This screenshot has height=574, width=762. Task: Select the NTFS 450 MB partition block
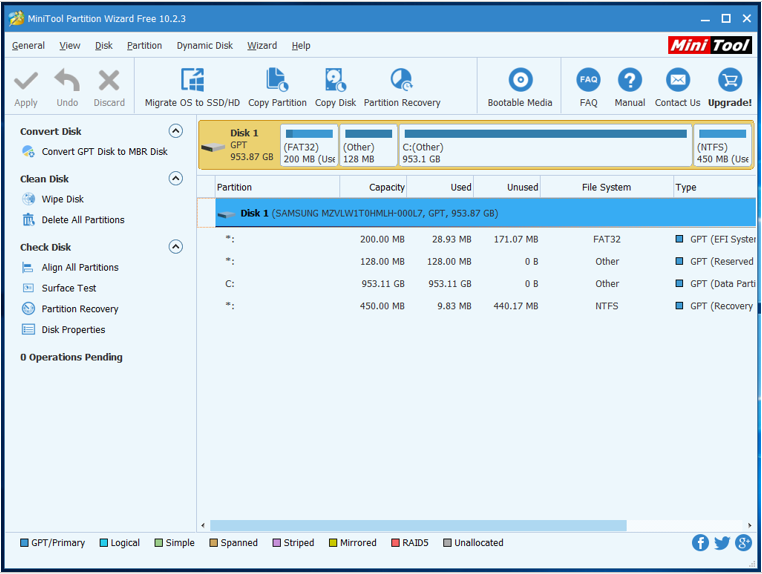723,145
